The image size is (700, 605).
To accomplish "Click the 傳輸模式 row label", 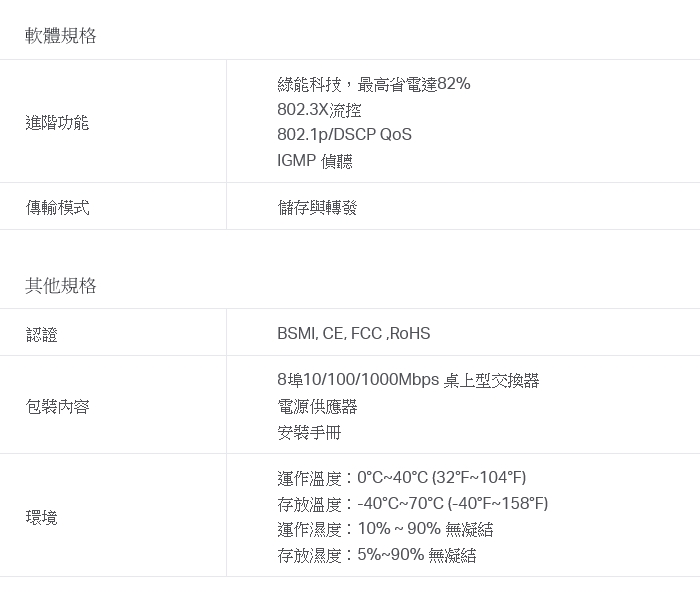I will point(57,207).
